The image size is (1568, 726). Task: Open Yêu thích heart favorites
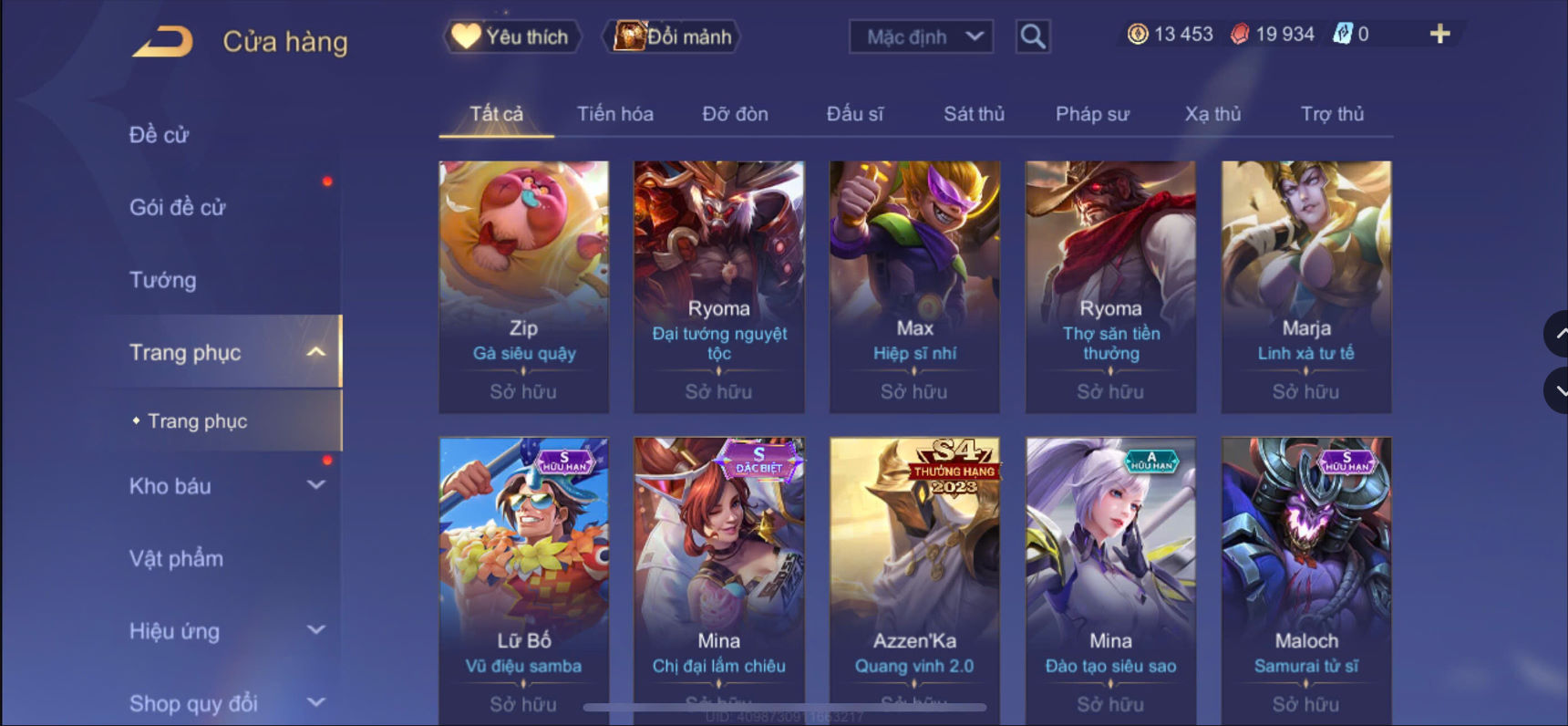512,36
